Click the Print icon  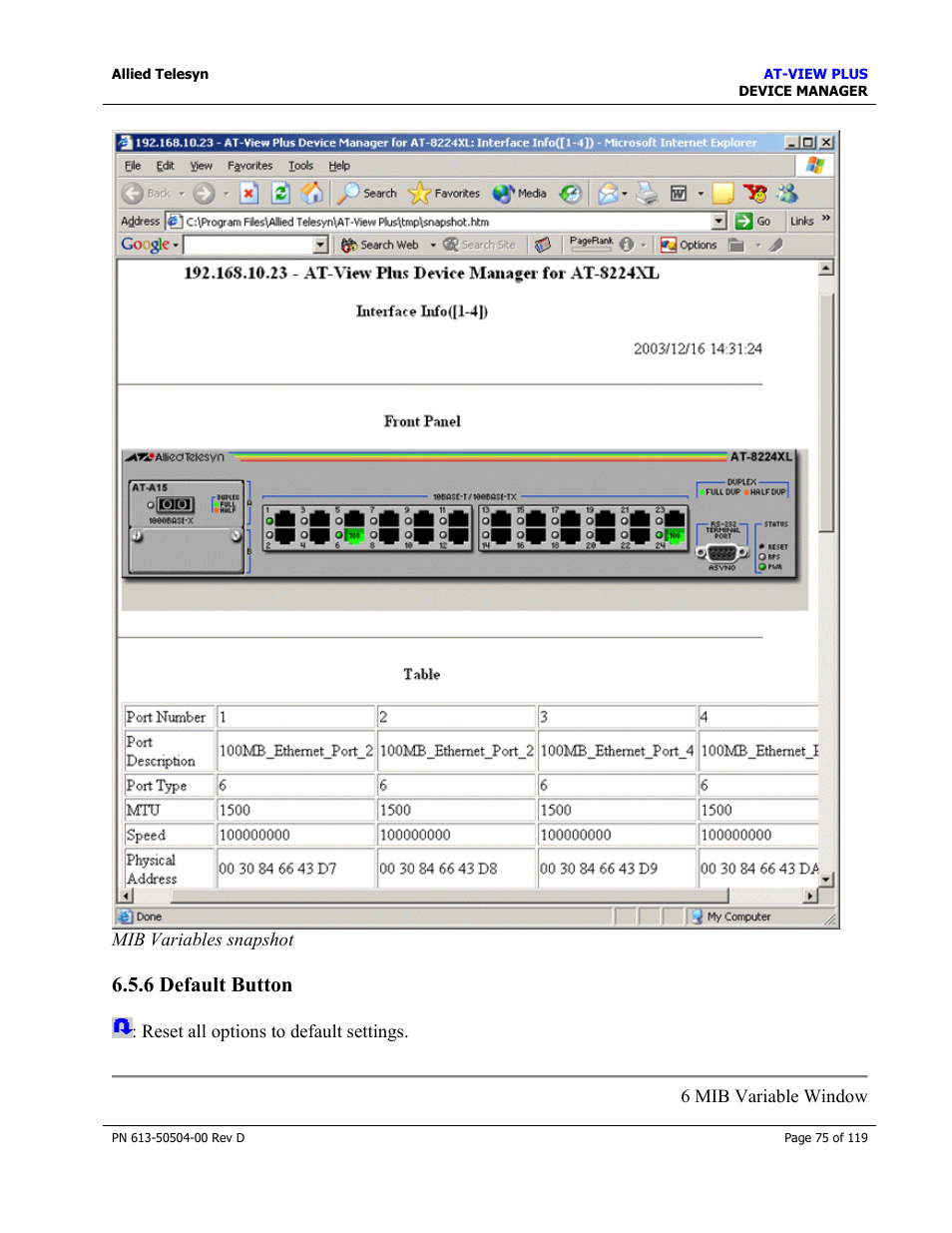[648, 194]
